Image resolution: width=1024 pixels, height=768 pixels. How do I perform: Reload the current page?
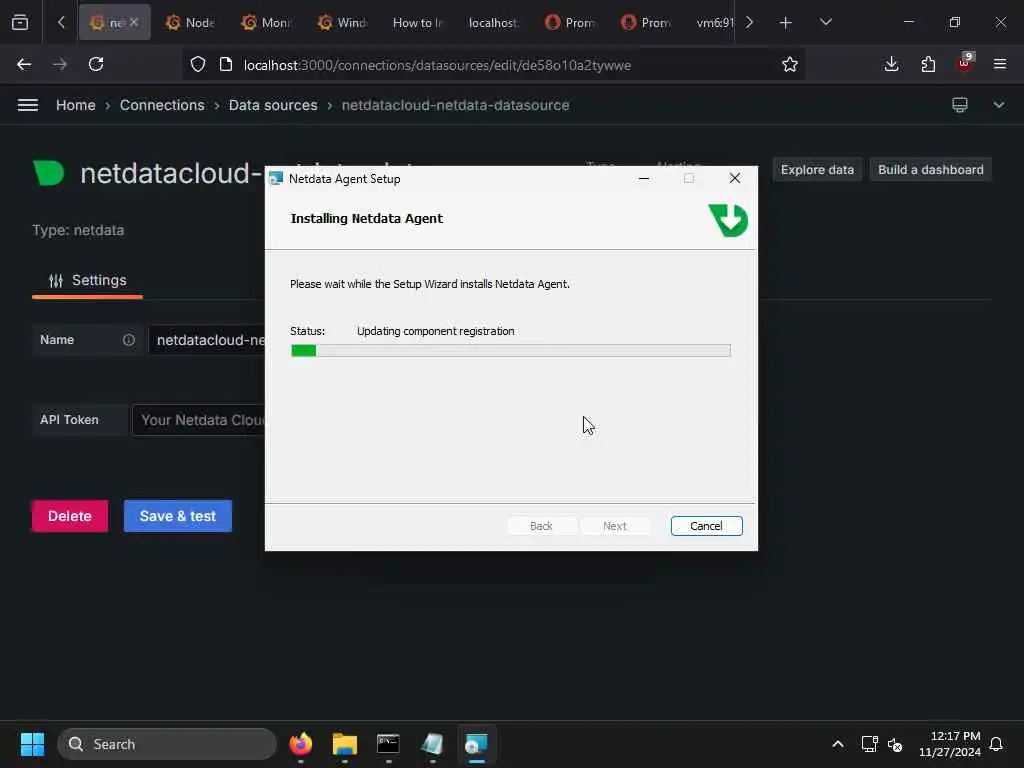point(96,65)
